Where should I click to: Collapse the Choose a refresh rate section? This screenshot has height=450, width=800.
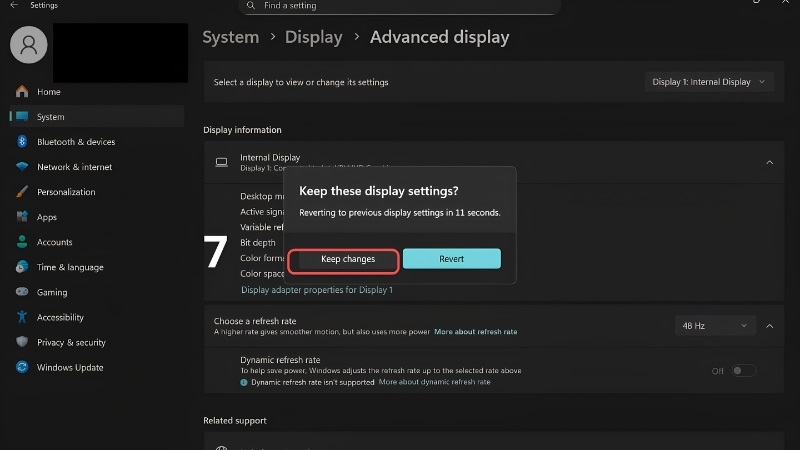coord(769,326)
